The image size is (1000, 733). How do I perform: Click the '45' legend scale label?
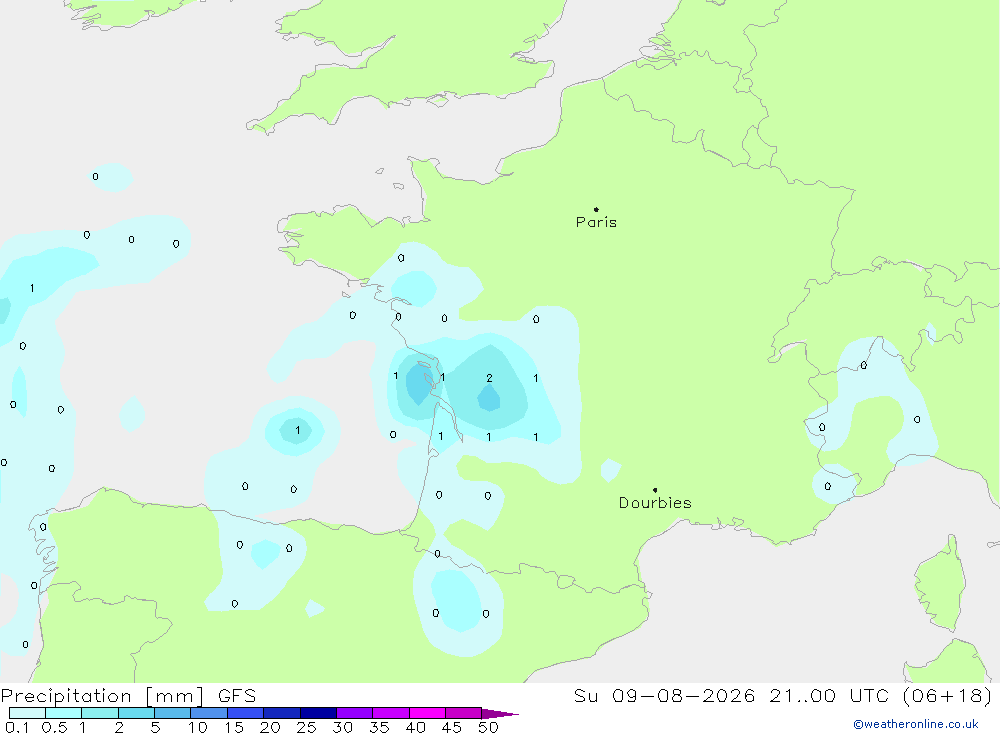[x=452, y=727]
